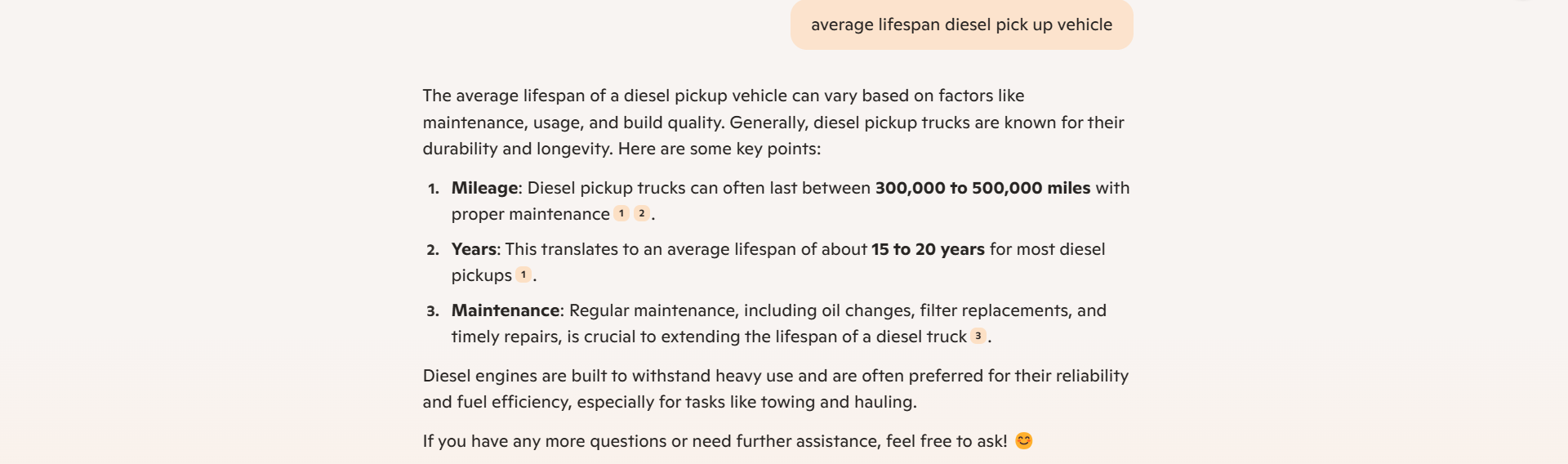
Task: Open citation 3 after 'diesel truck'
Action: coord(978,336)
